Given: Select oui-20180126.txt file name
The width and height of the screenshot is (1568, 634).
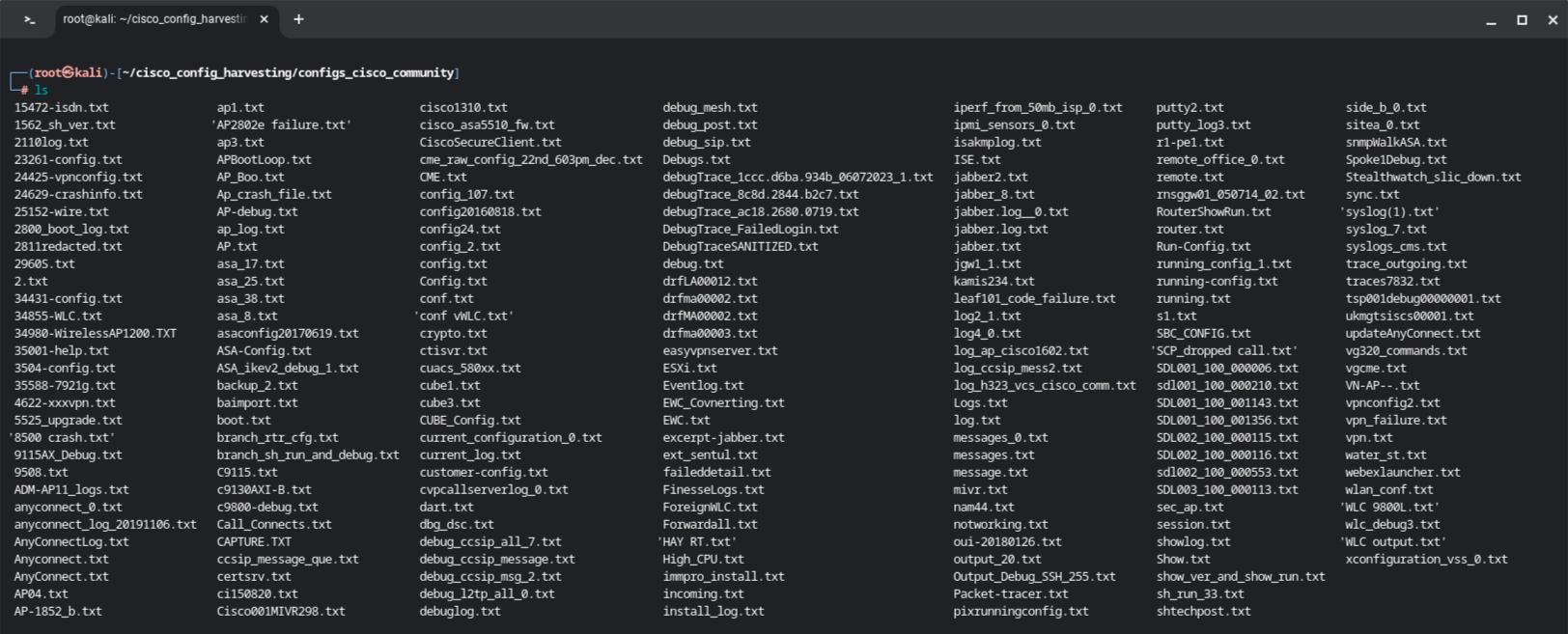Looking at the screenshot, I should pos(1008,542).
